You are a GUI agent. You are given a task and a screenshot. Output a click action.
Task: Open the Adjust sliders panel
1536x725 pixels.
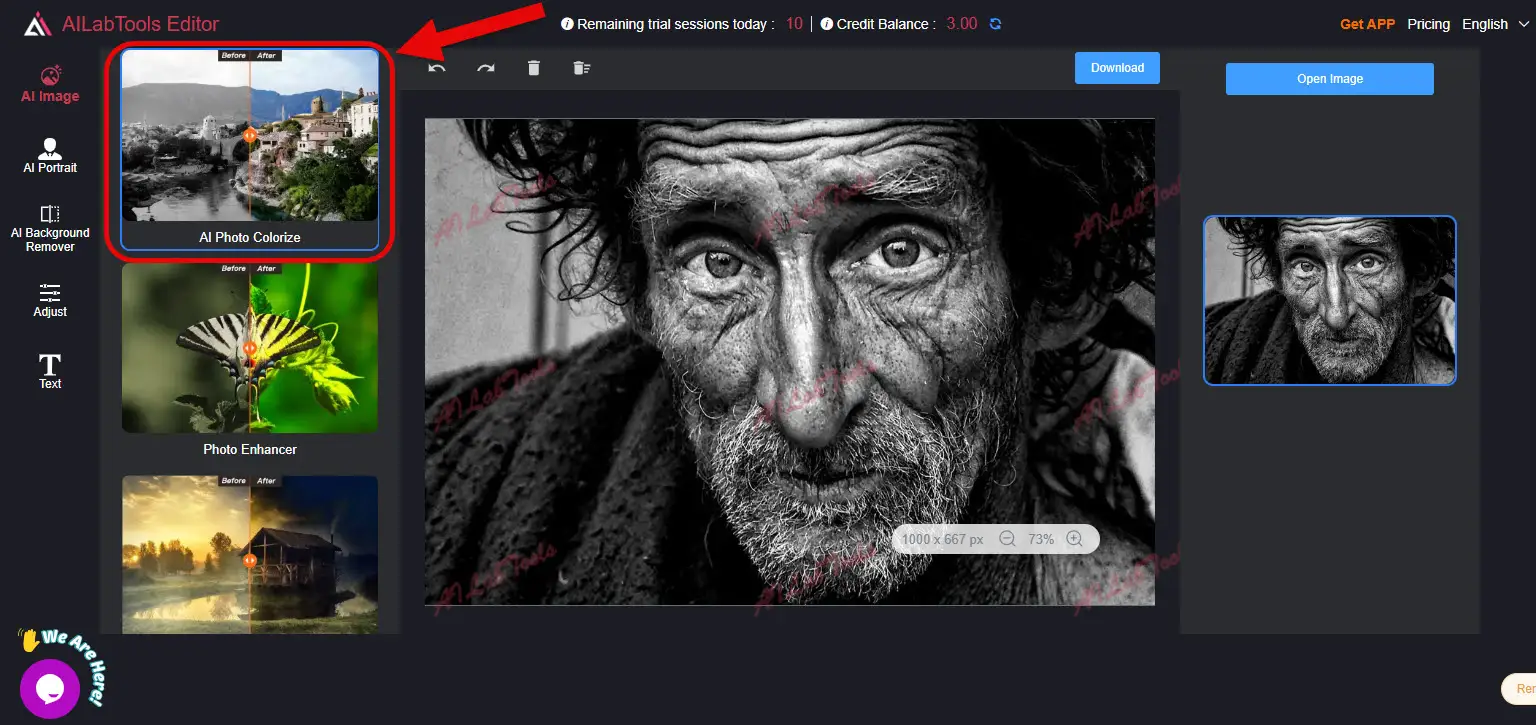(x=50, y=300)
